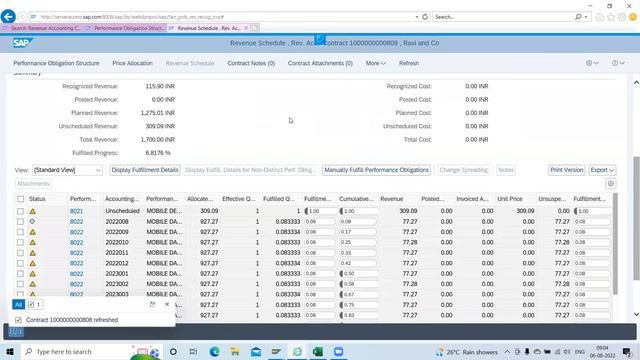Open browser tools gear icon
This screenshot has height=360, width=640.
(622, 17)
